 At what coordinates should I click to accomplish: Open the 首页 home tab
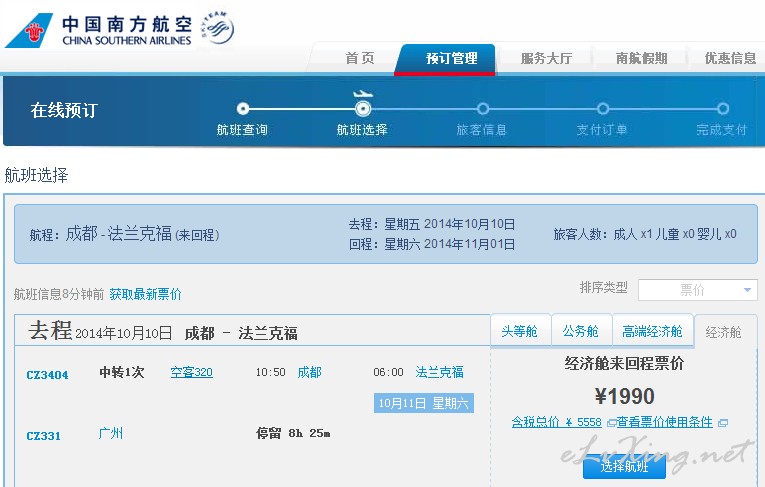(360, 59)
